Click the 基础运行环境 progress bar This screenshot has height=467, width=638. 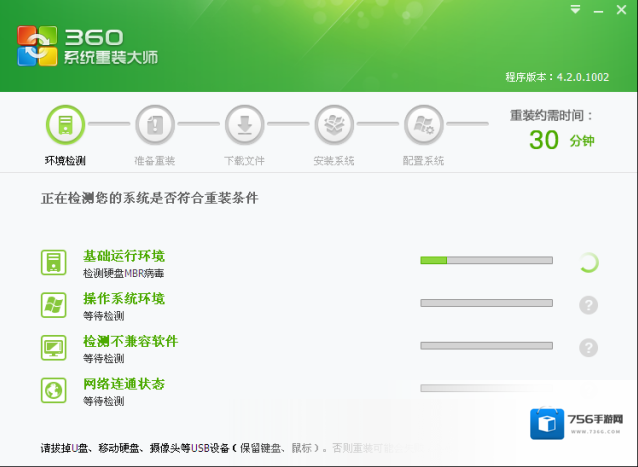[x=486, y=260]
